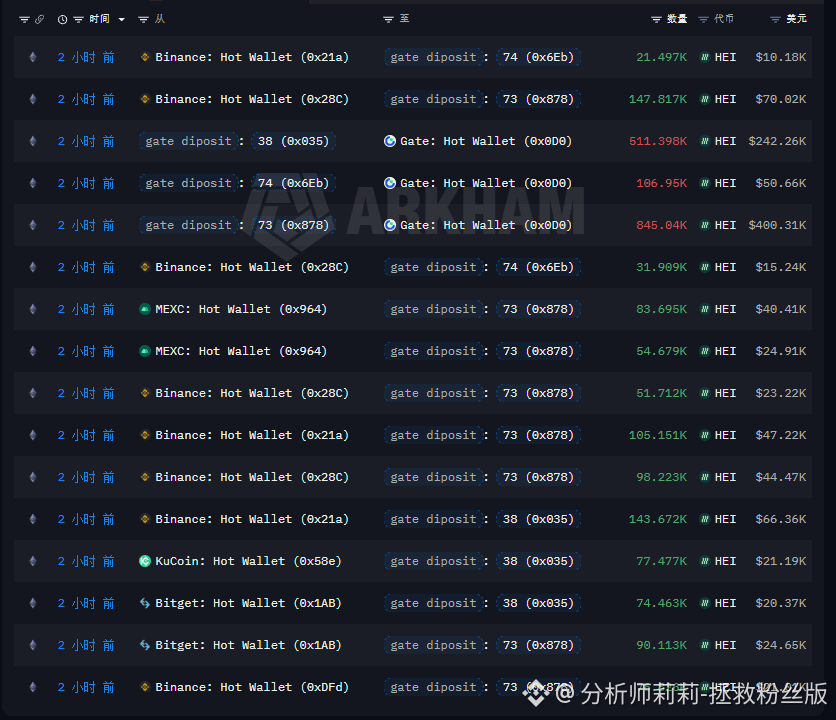
Task: Open the filter icon next to 数量
Action: click(x=656, y=20)
